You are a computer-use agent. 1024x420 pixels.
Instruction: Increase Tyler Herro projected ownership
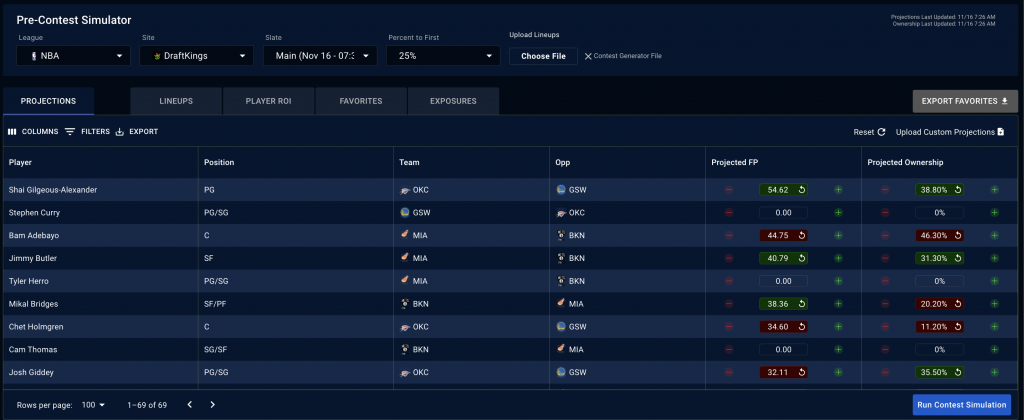pos(995,282)
